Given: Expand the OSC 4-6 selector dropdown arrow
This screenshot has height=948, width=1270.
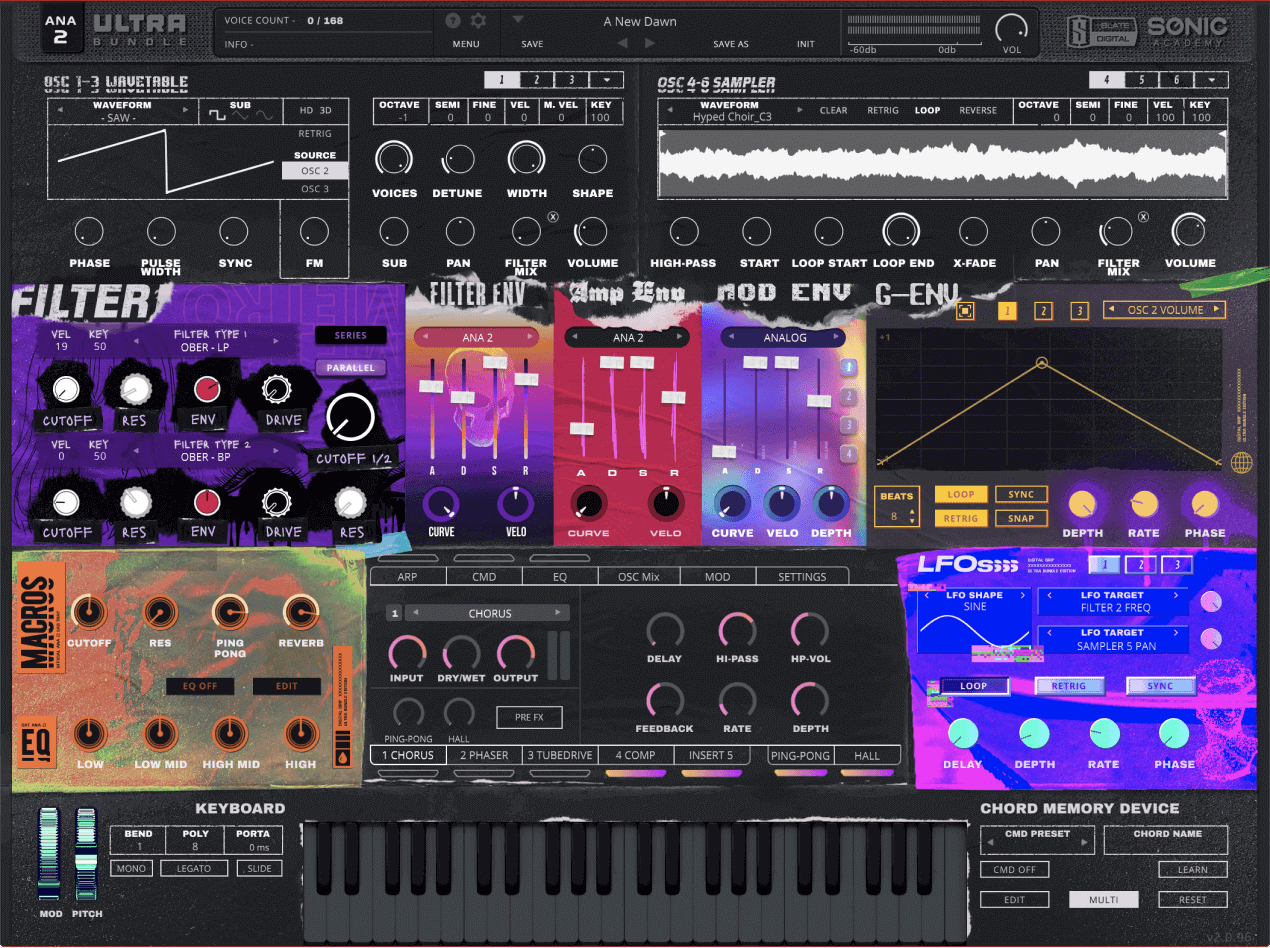Looking at the screenshot, I should (1212, 80).
